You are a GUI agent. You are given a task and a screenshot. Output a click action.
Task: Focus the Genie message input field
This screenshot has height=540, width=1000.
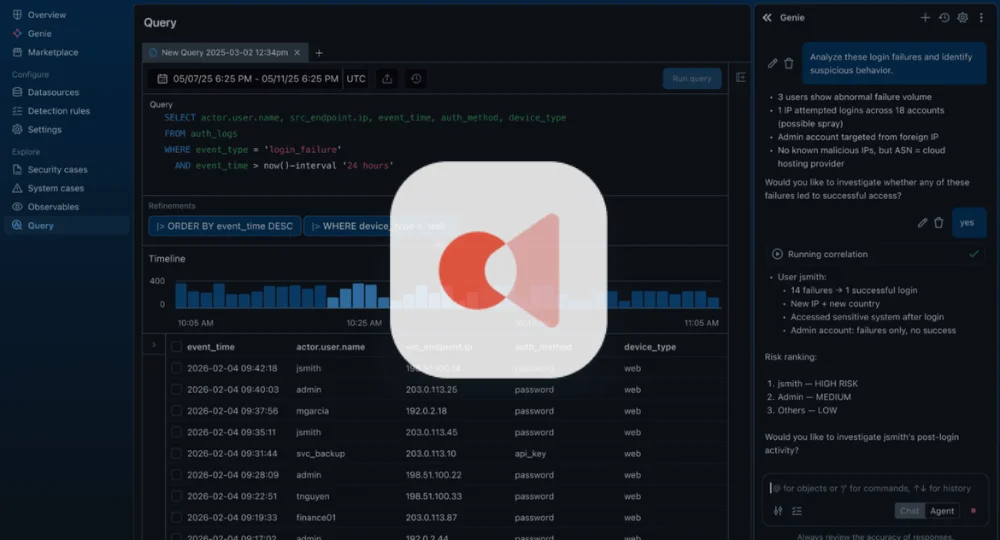(x=875, y=488)
